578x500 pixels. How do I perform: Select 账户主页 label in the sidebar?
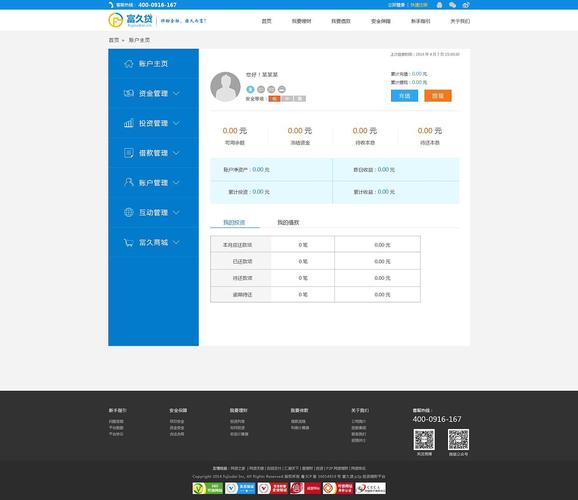(153, 64)
